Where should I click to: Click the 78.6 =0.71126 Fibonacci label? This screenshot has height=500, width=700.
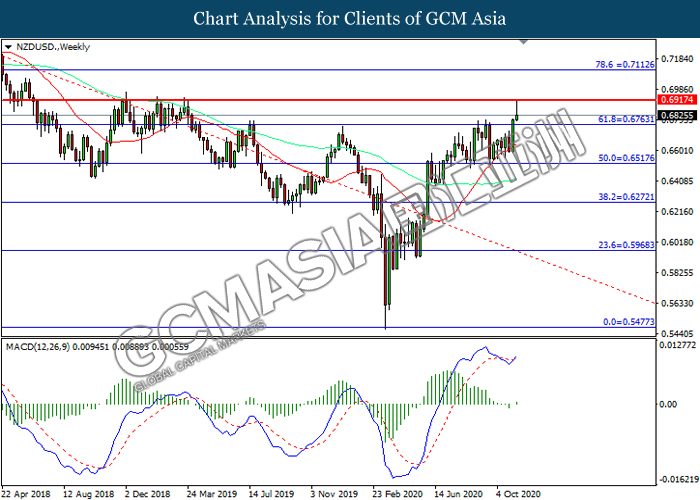coord(625,65)
